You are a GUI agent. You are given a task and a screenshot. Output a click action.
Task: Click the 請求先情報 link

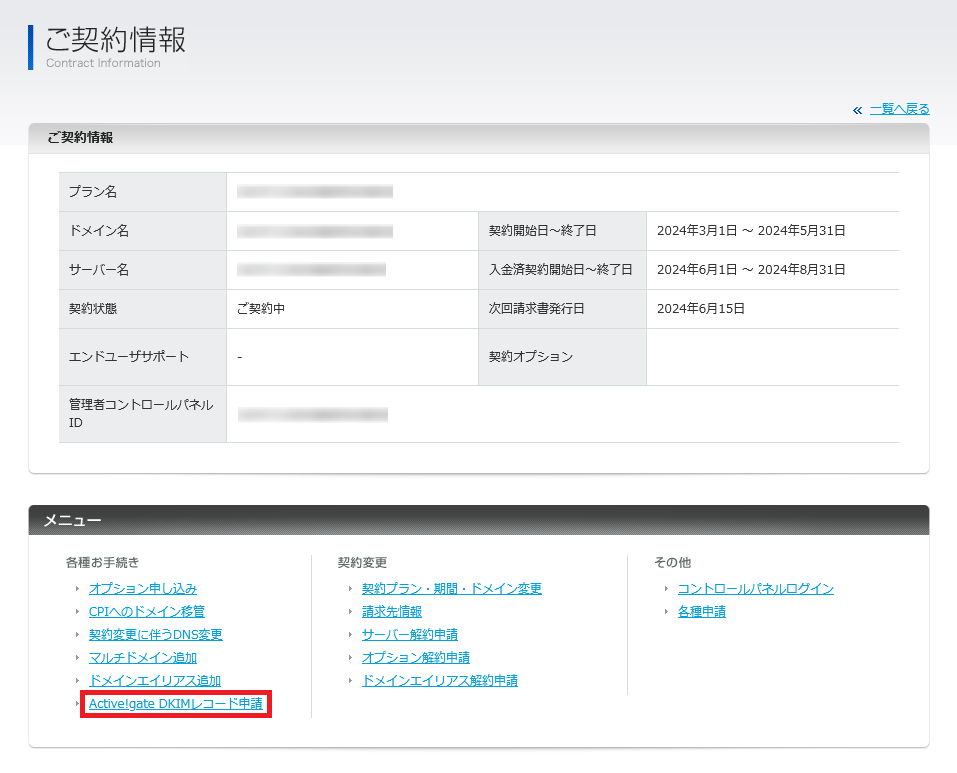391,612
